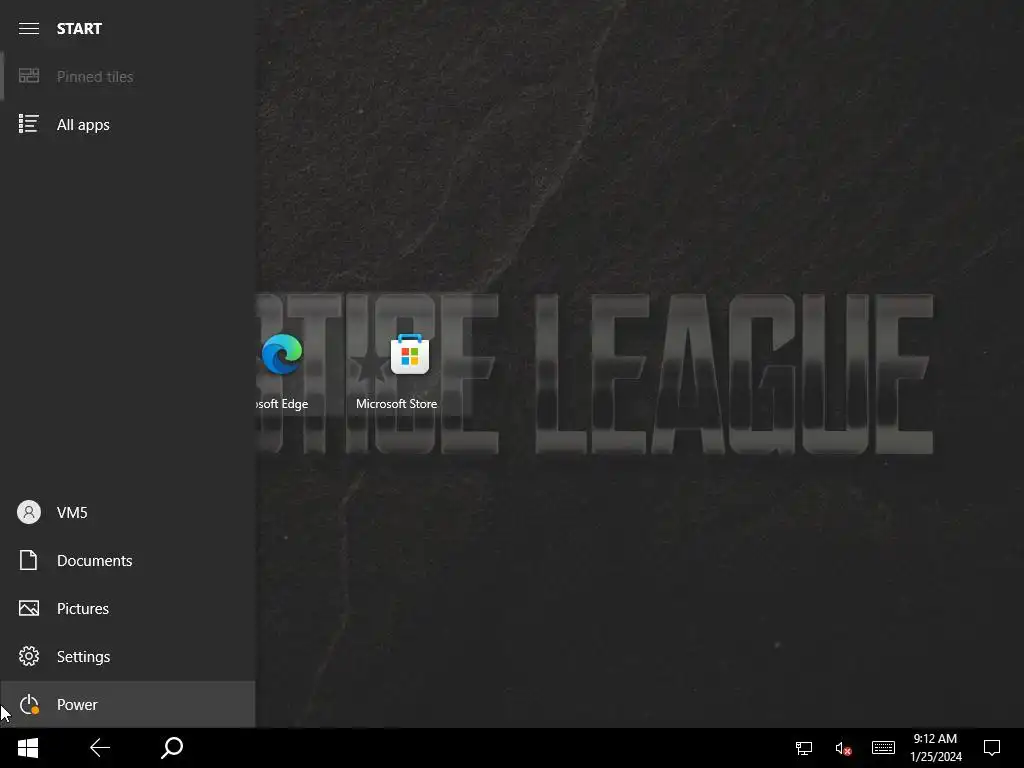Open Settings from Start menu
Viewport: 1024px width, 768px height.
pos(127,656)
